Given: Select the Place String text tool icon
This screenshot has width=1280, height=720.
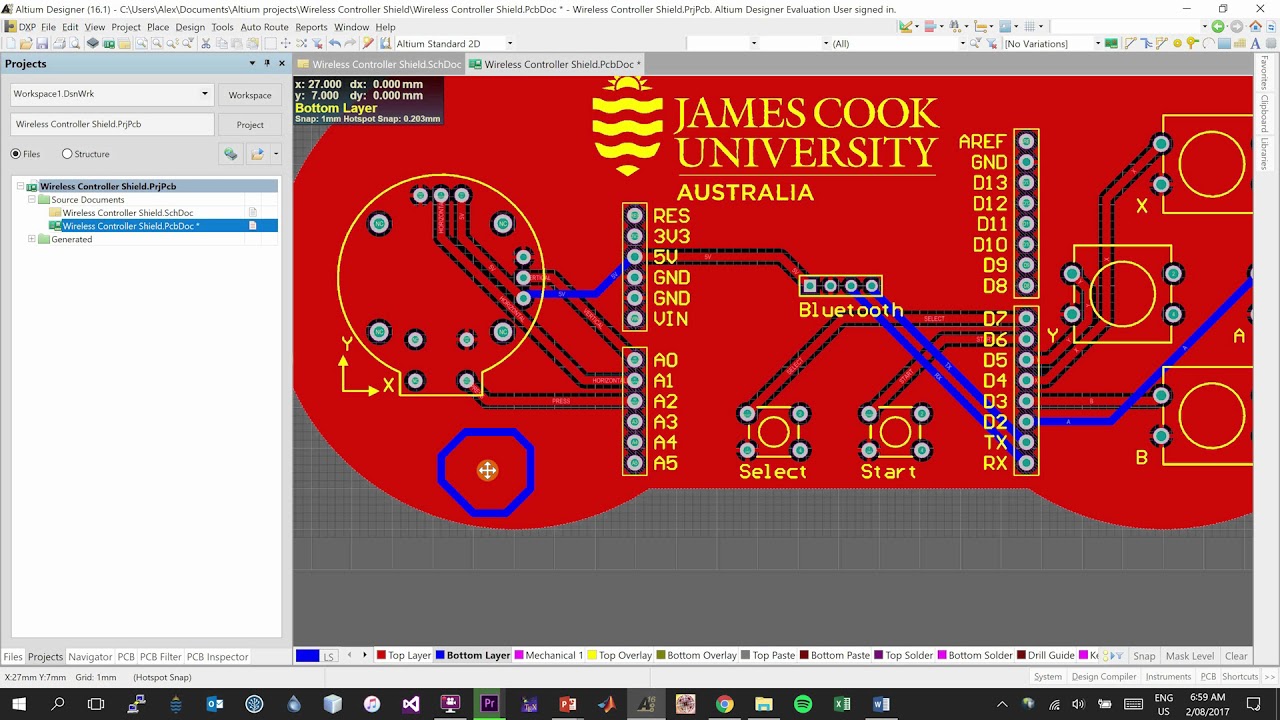Looking at the screenshot, I should [x=1255, y=43].
